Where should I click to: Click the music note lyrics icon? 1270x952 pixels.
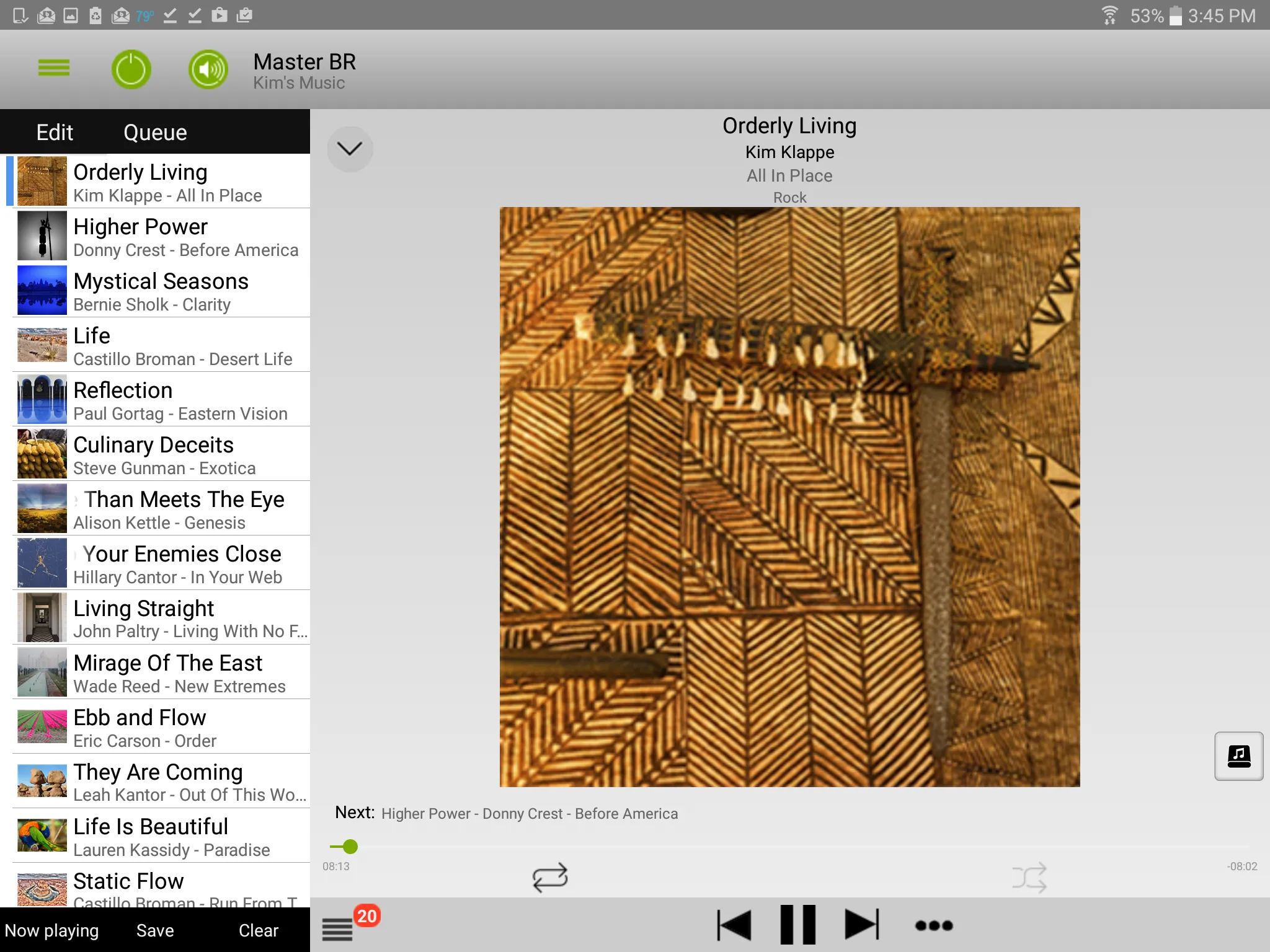coord(1237,756)
